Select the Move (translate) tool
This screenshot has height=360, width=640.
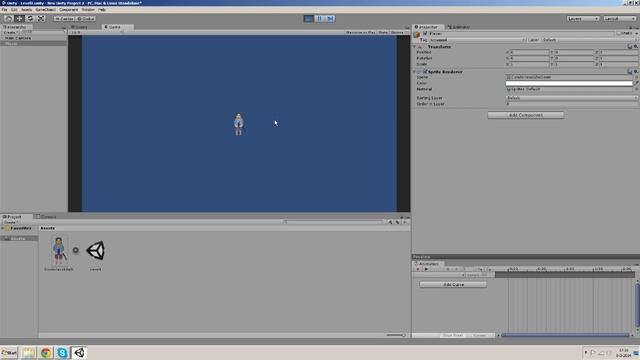point(19,18)
